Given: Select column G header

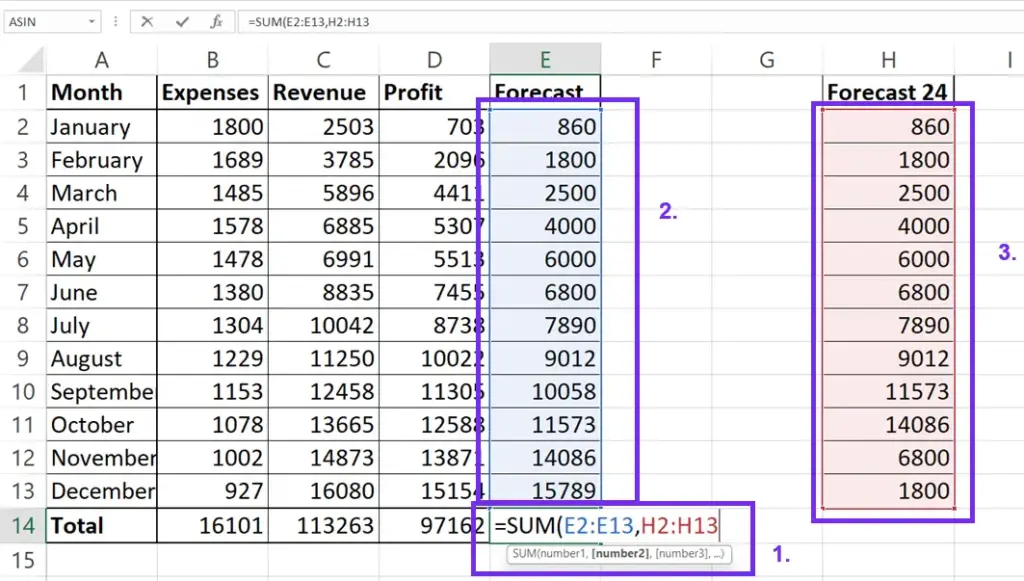Looking at the screenshot, I should point(767,59).
